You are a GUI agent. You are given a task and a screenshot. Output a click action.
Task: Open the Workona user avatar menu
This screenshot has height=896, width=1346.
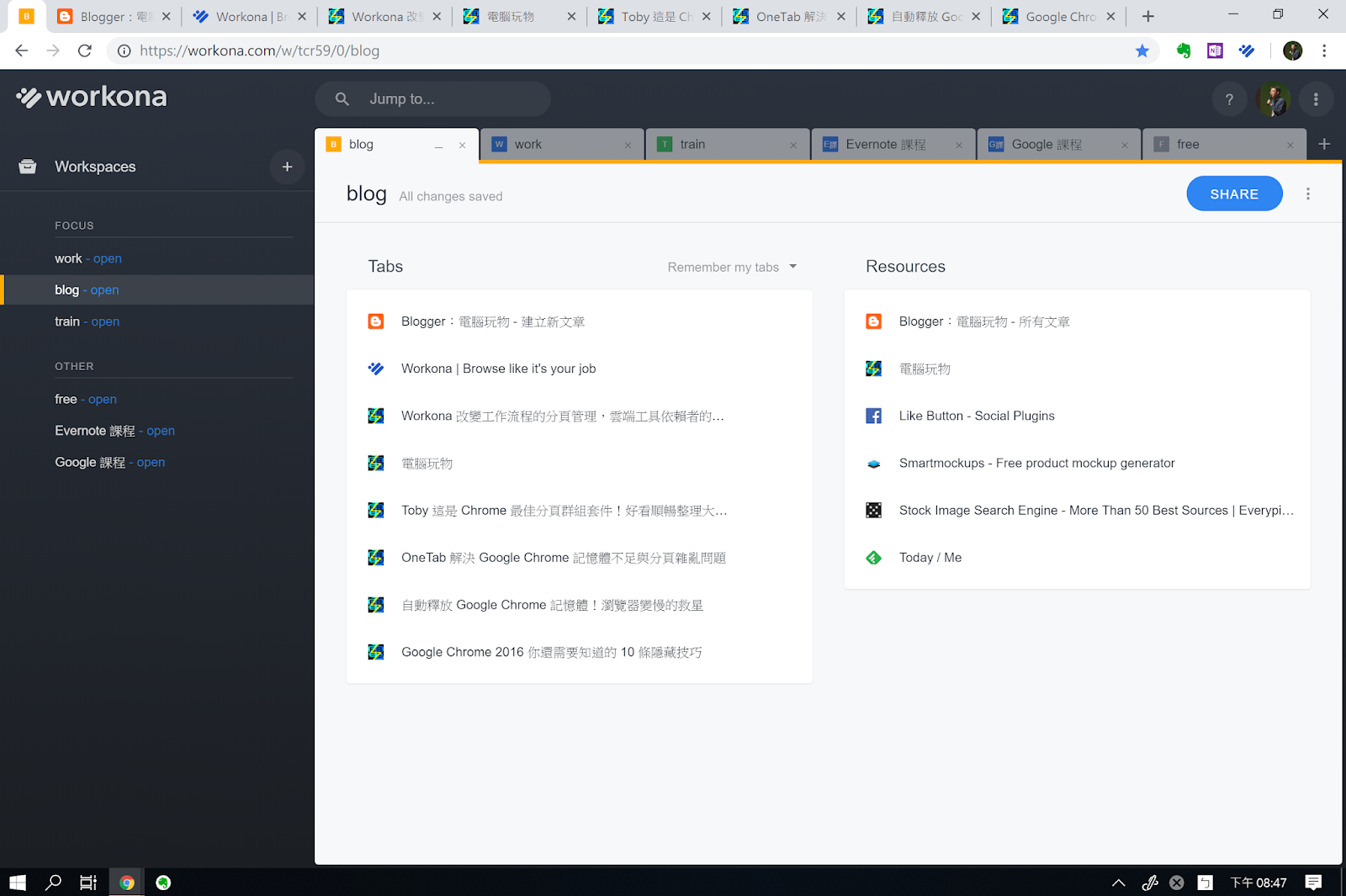1273,99
